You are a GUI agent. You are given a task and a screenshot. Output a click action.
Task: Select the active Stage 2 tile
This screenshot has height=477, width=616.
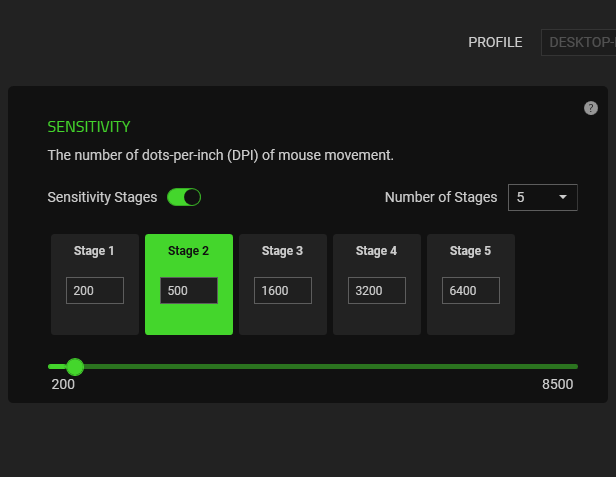(x=189, y=251)
